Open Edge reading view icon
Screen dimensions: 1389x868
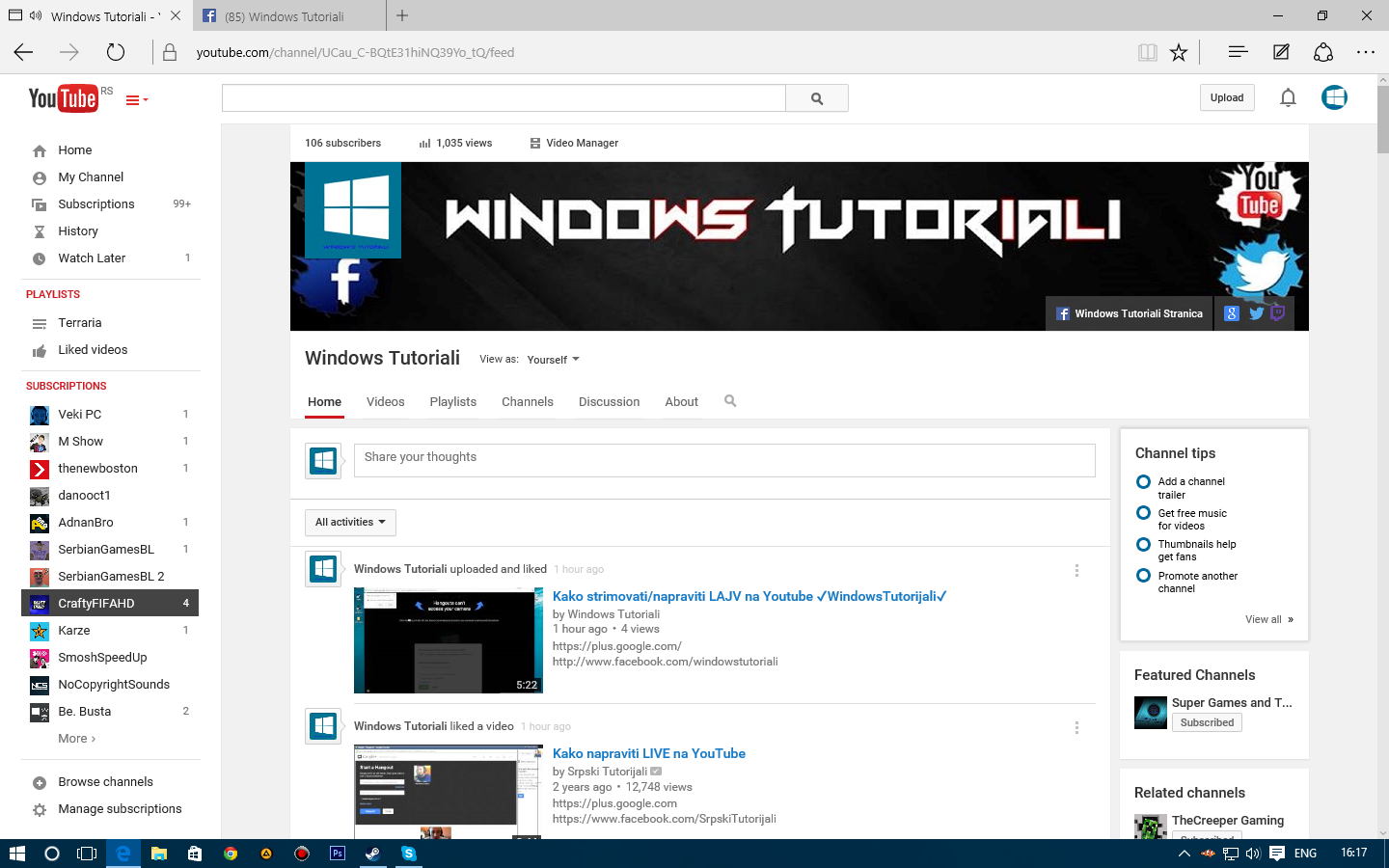click(1147, 52)
